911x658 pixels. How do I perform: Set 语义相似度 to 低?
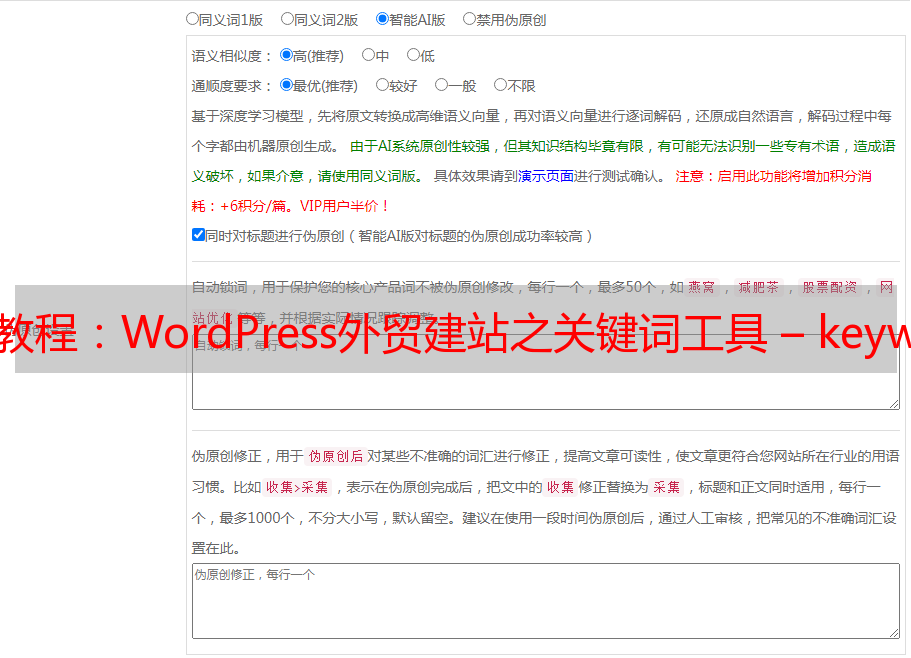(x=413, y=55)
